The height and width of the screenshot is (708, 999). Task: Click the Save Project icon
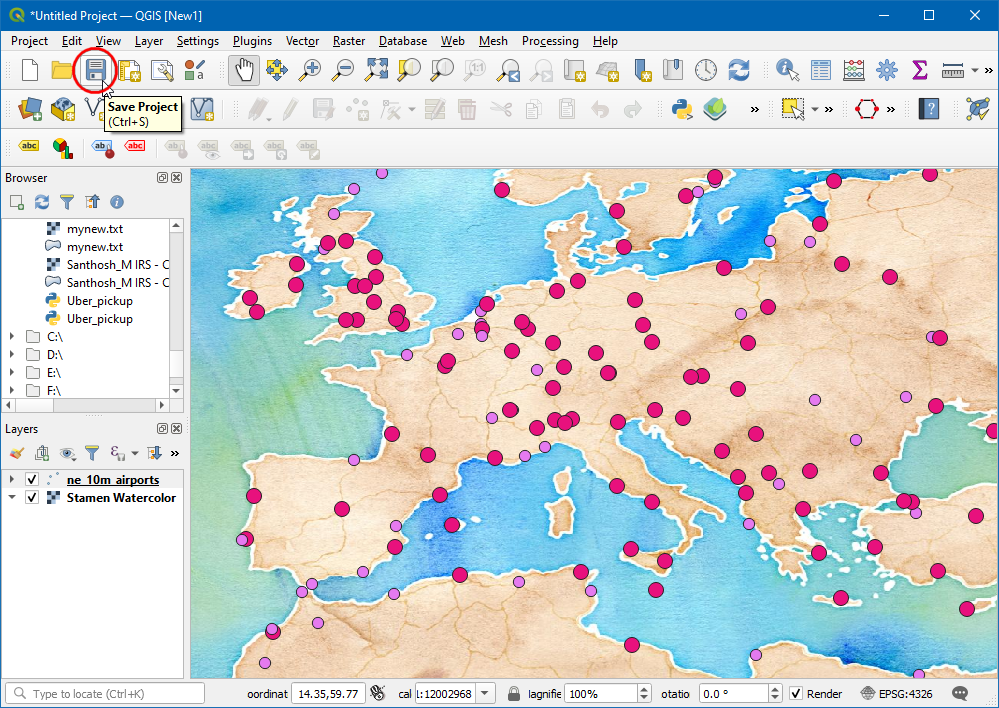click(96, 70)
